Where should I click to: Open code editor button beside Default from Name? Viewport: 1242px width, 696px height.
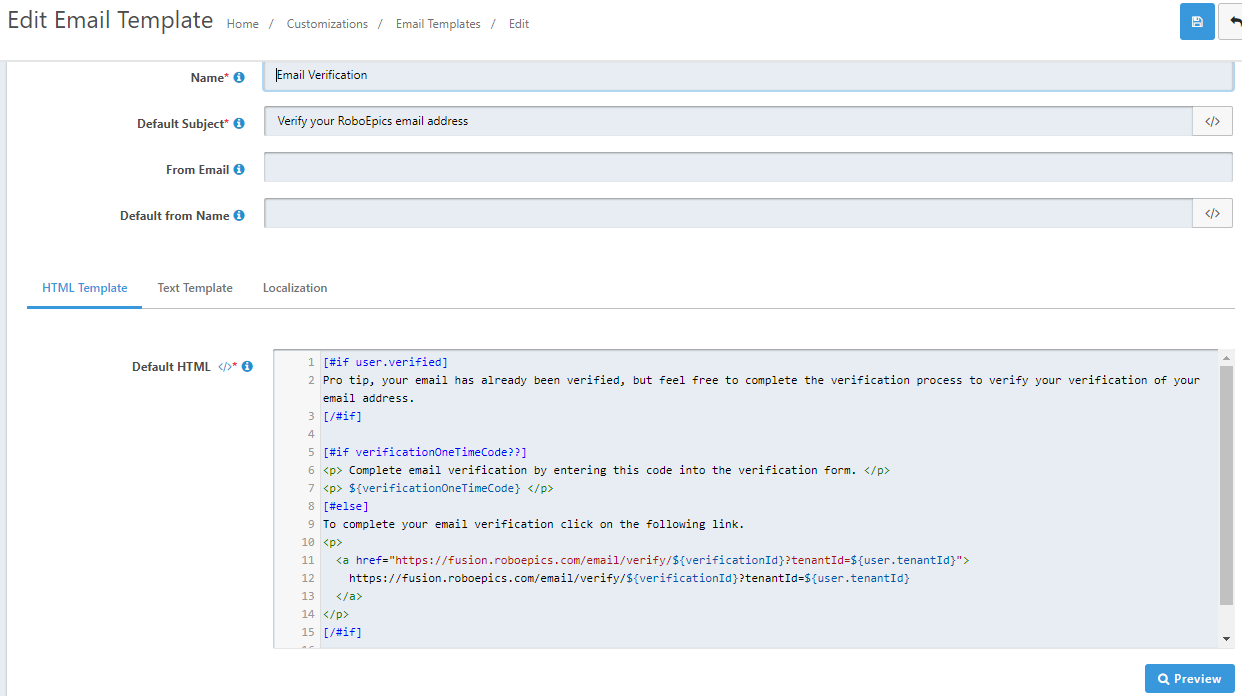coord(1212,213)
